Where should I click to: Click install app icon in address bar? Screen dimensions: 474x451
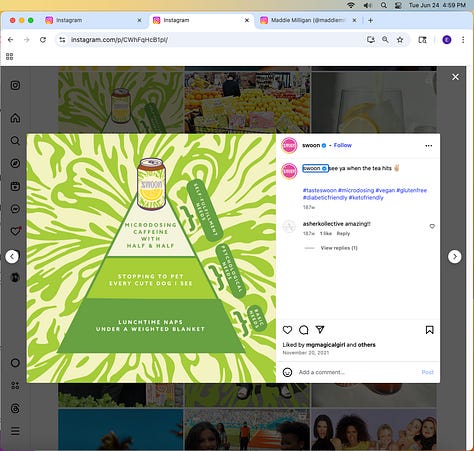[x=371, y=40]
